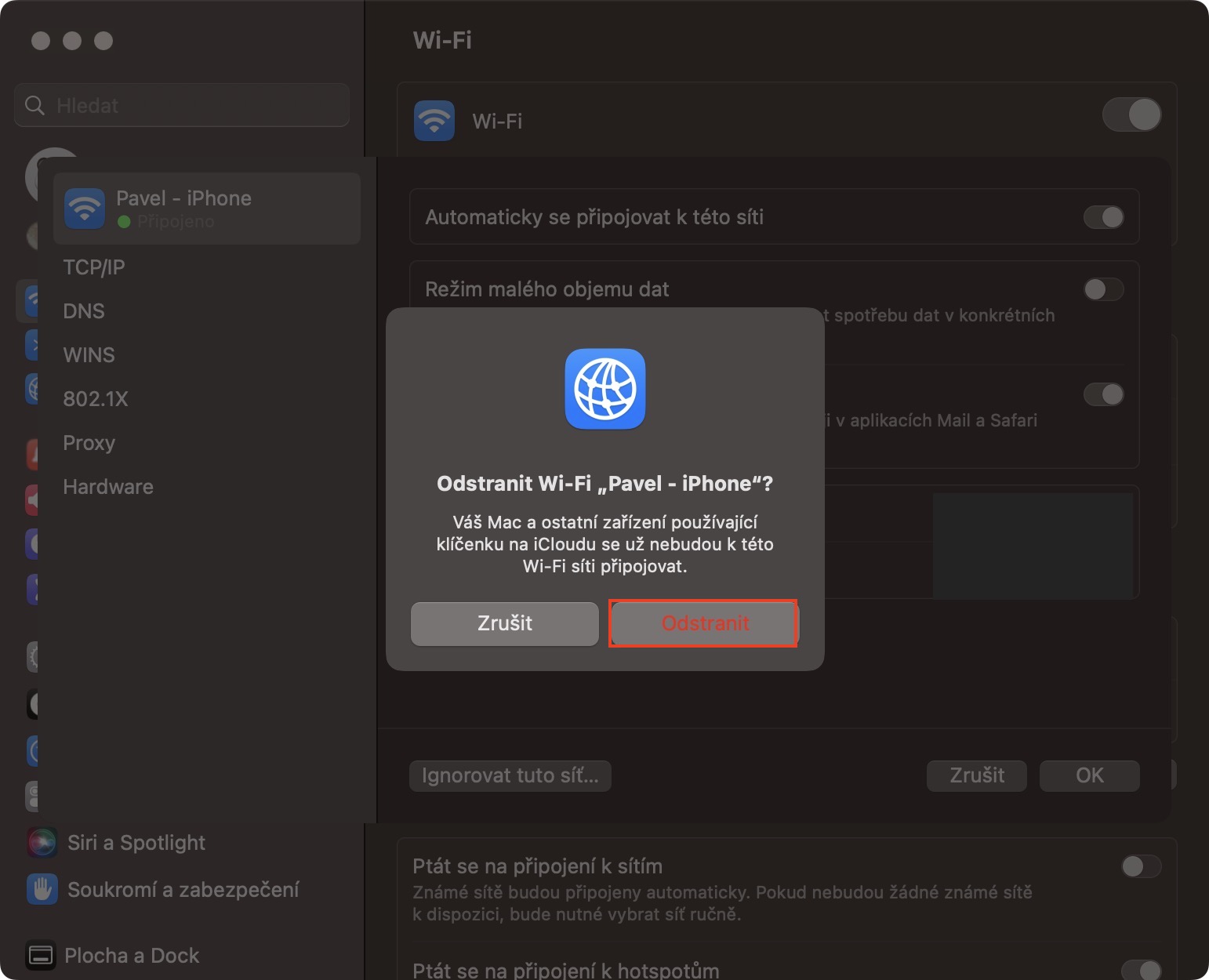1209x980 pixels.
Task: Click the dialog heading 'Odstranit Wi-Fi „Pavel - iPhone“?'
Action: tap(605, 484)
